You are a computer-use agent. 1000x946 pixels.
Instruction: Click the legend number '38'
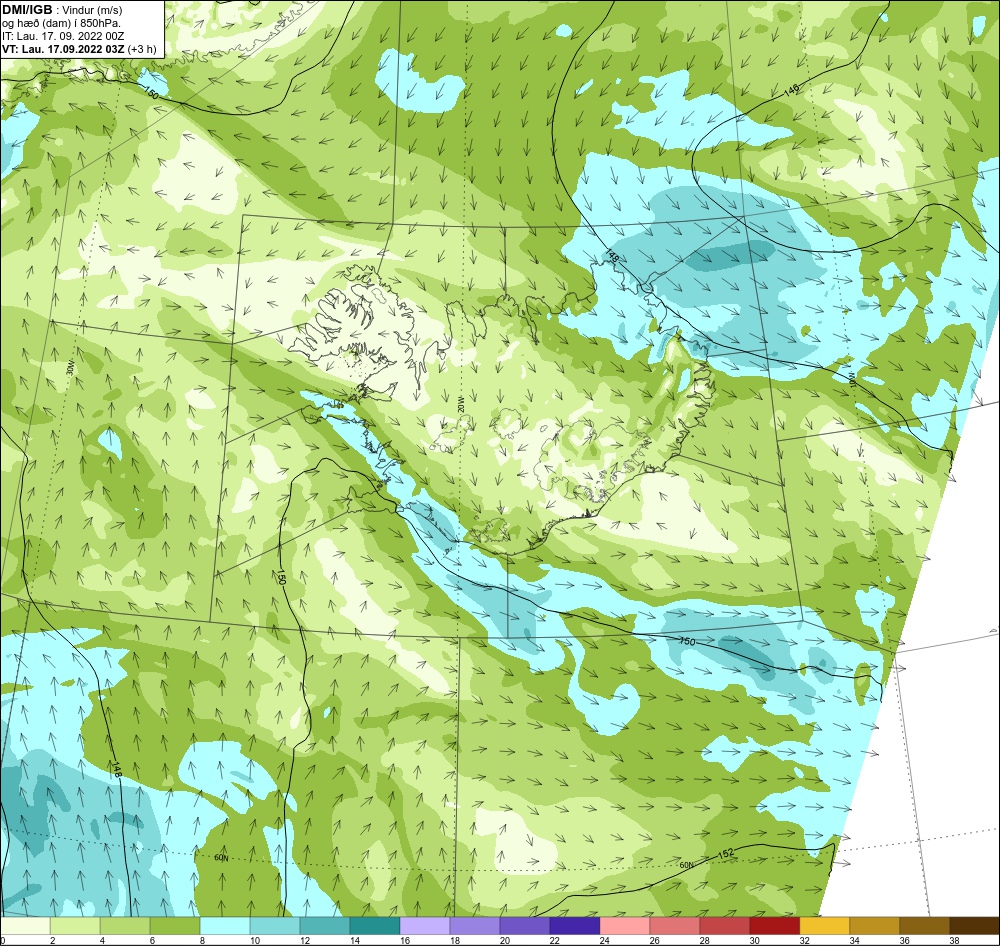coord(954,940)
